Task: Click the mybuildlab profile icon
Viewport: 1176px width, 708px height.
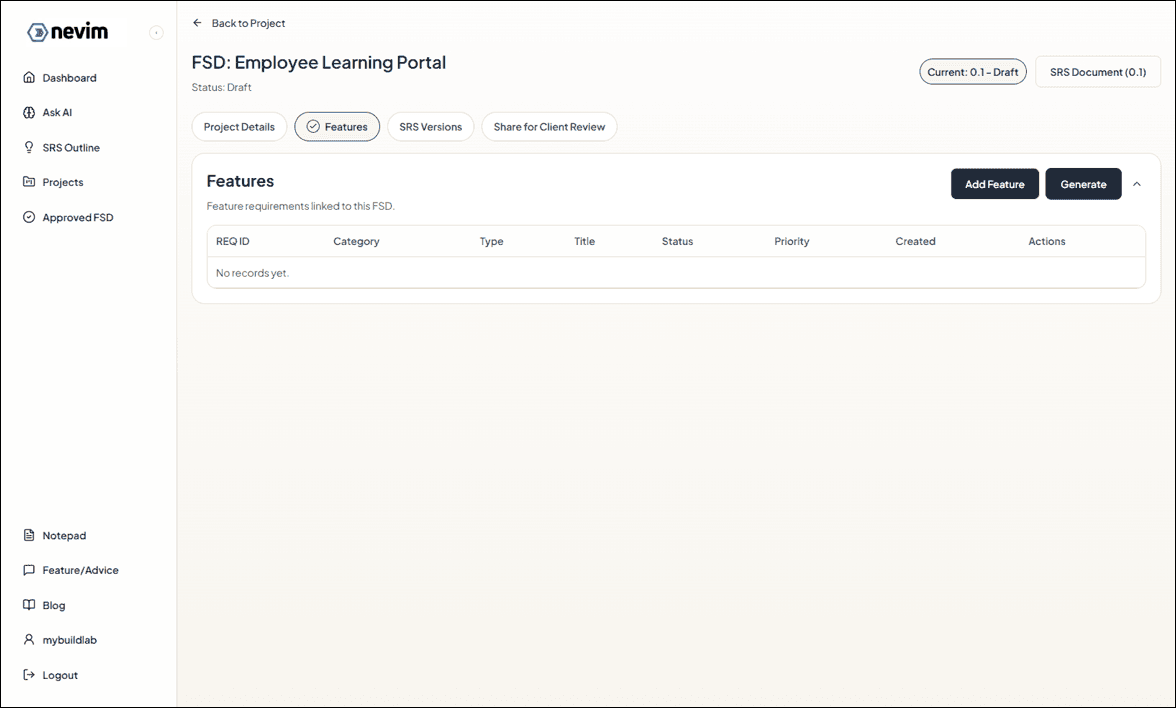Action: tap(30, 640)
